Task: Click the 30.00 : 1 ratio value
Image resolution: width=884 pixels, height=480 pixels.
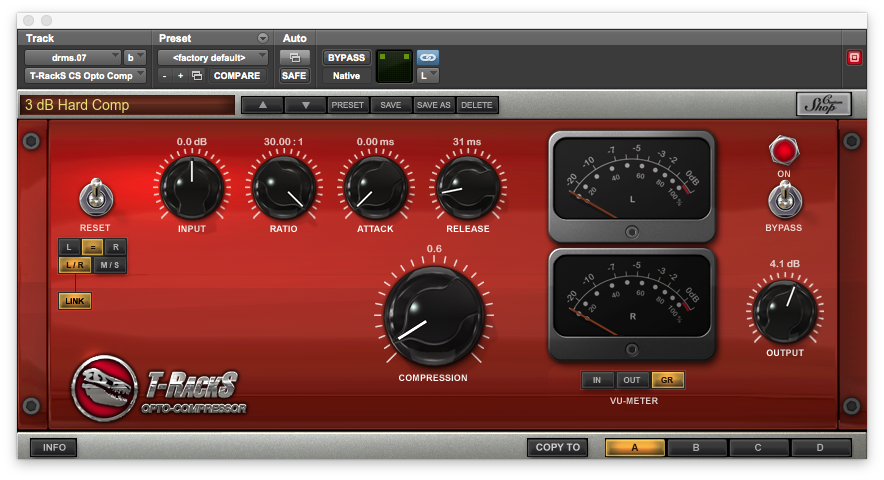Action: coord(283,142)
